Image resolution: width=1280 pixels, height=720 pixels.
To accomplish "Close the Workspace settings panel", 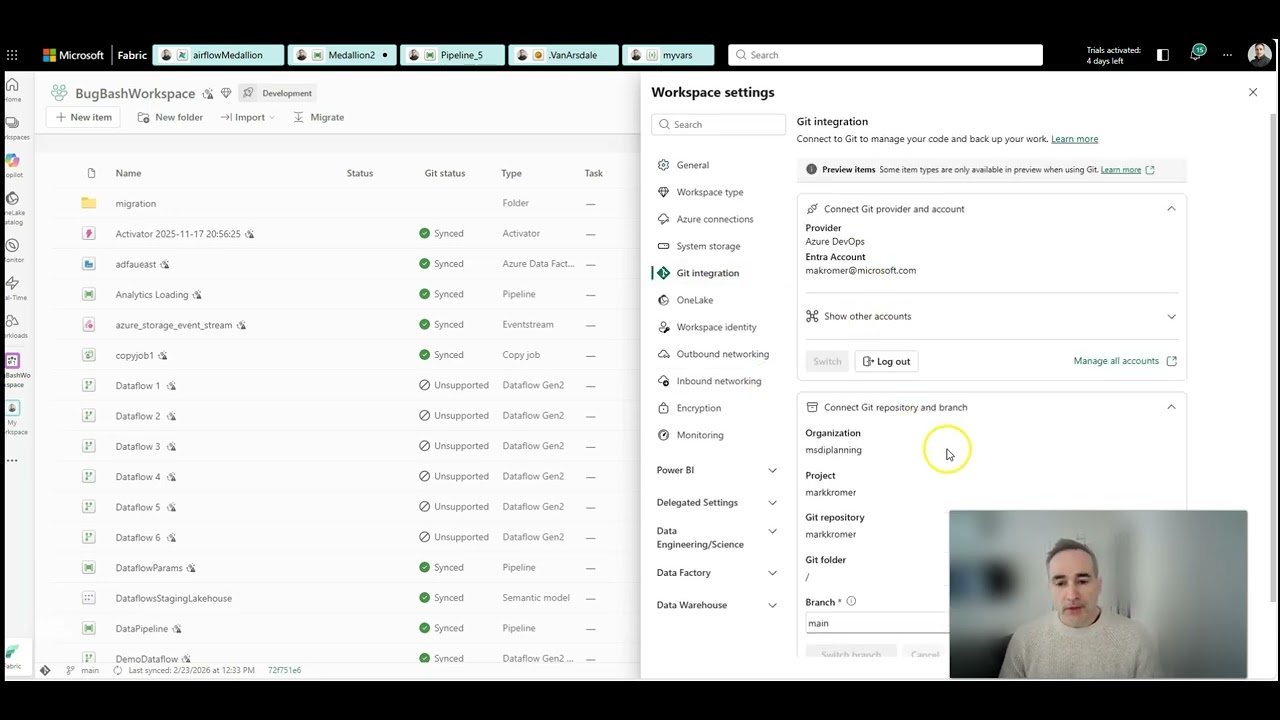I will (1252, 92).
